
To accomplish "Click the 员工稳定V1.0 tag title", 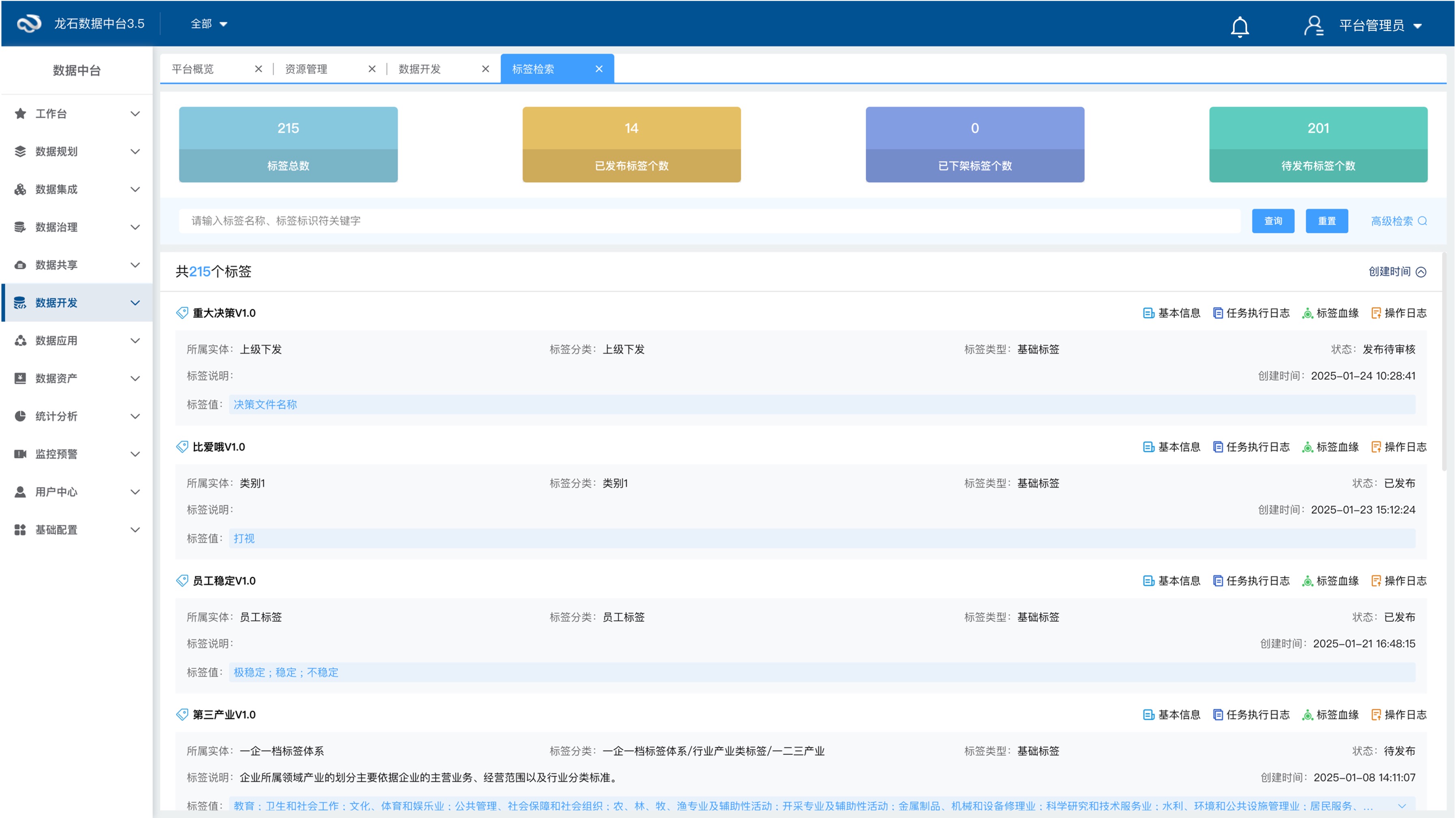I will click(224, 581).
